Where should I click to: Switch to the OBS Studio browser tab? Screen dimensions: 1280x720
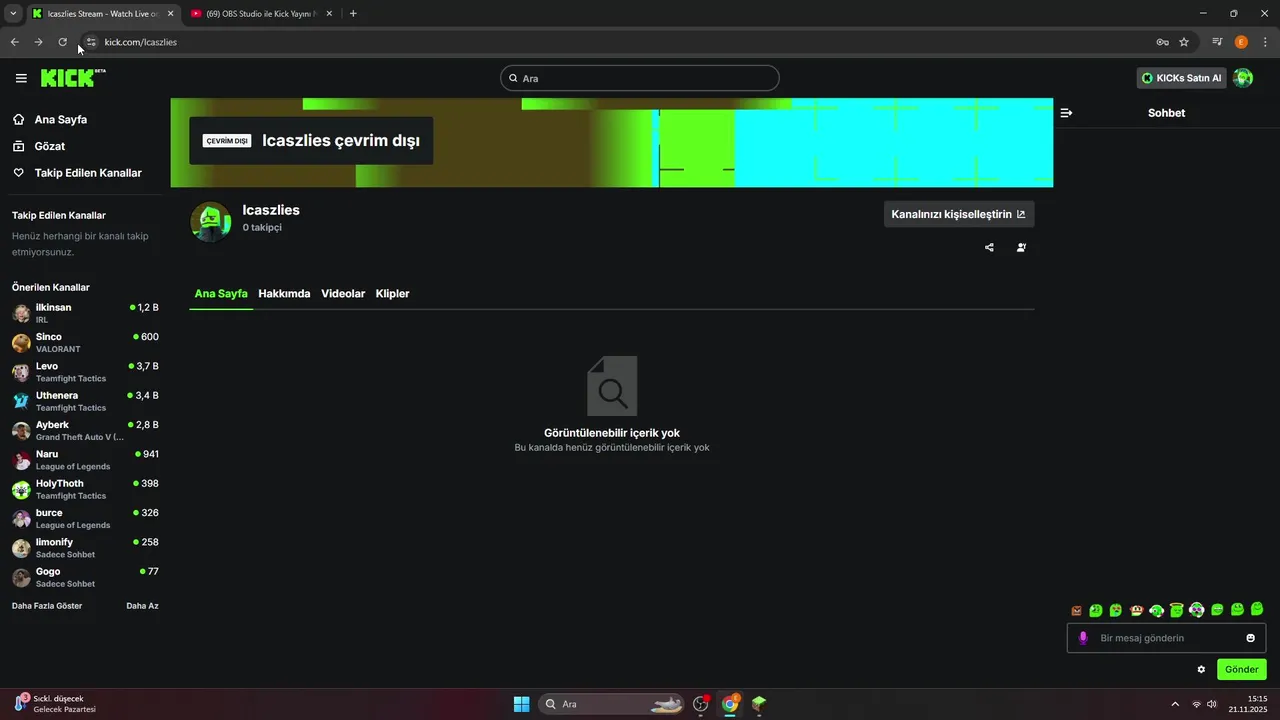[x=262, y=13]
